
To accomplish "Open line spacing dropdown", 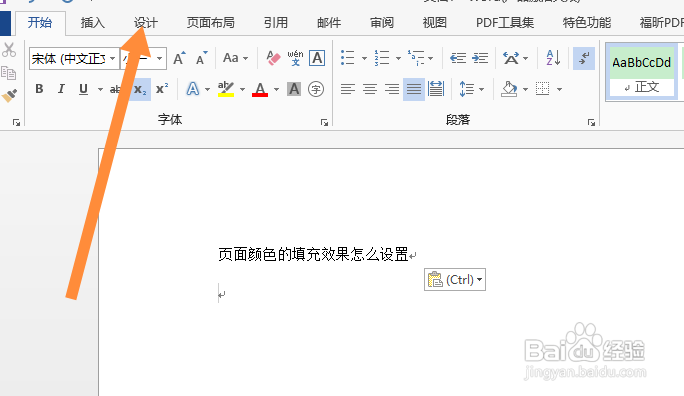I will pos(472,89).
